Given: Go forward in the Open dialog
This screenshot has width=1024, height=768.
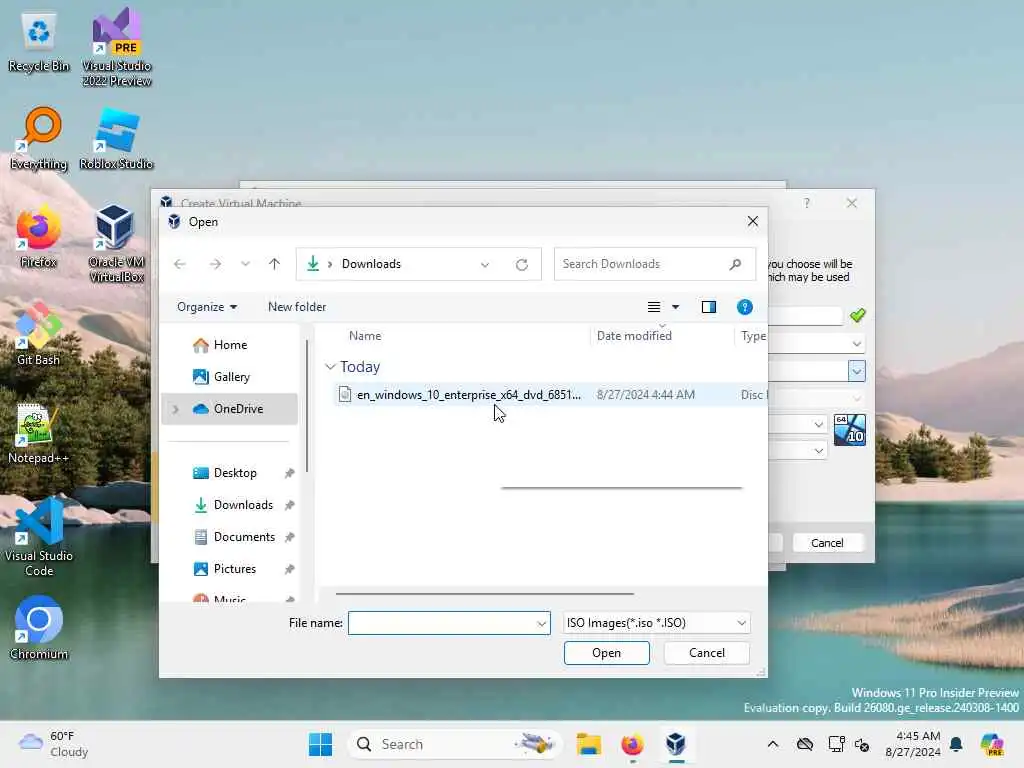Looking at the screenshot, I should pyautogui.click(x=215, y=264).
